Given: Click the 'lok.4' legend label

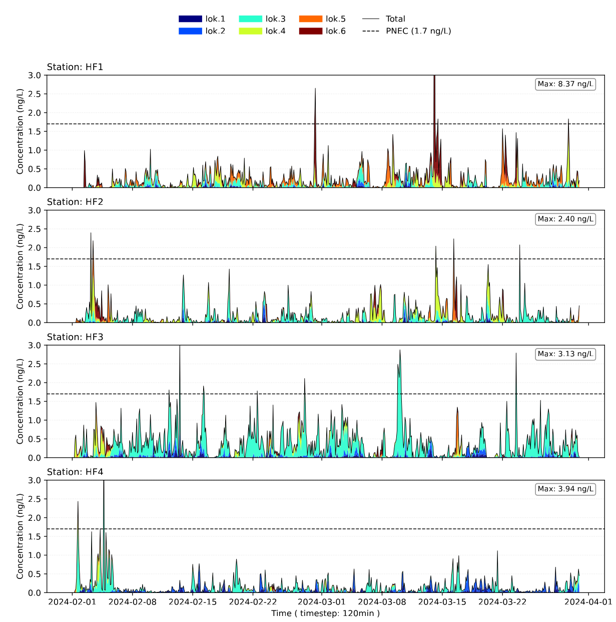Looking at the screenshot, I should click(x=275, y=31).
